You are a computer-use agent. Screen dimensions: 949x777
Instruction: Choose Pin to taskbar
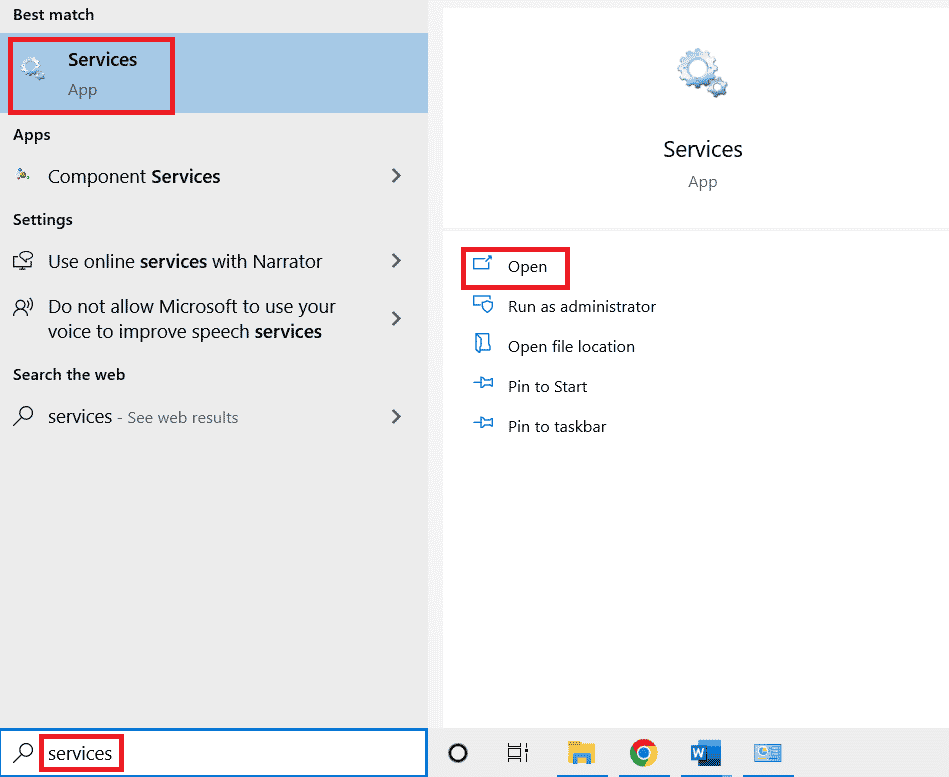[557, 427]
